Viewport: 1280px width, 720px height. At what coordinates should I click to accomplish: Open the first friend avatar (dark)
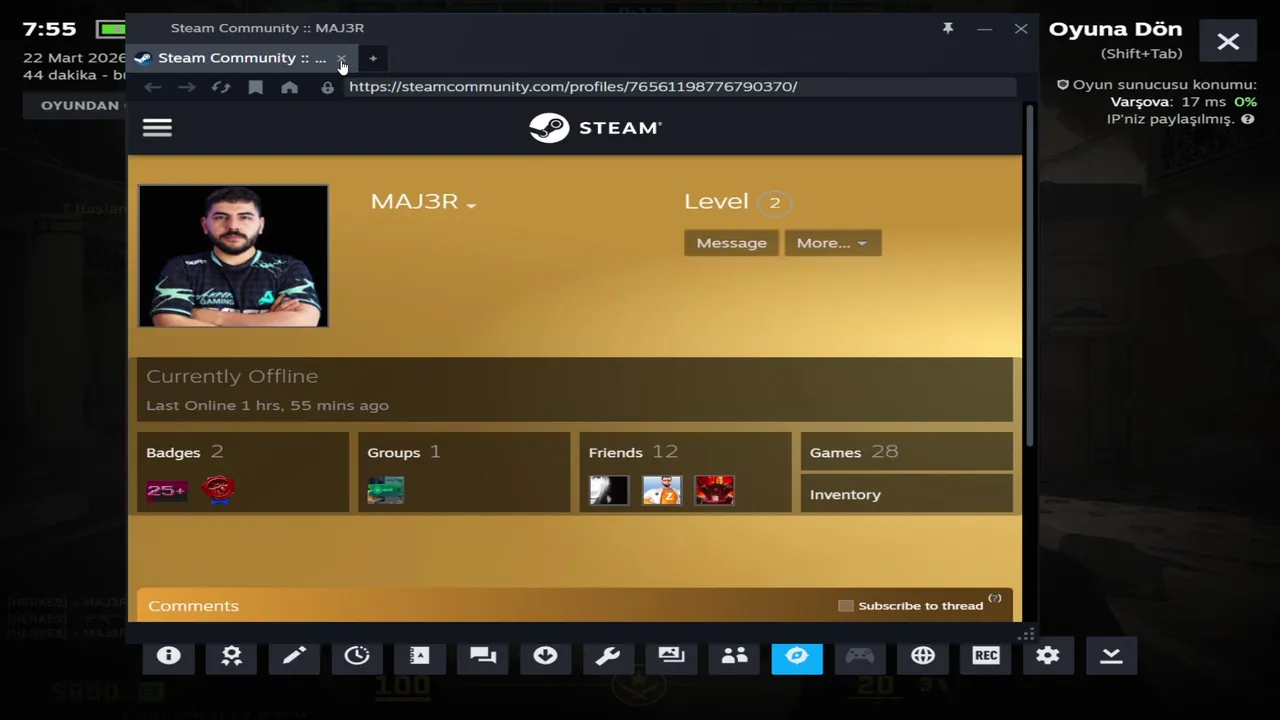[609, 490]
